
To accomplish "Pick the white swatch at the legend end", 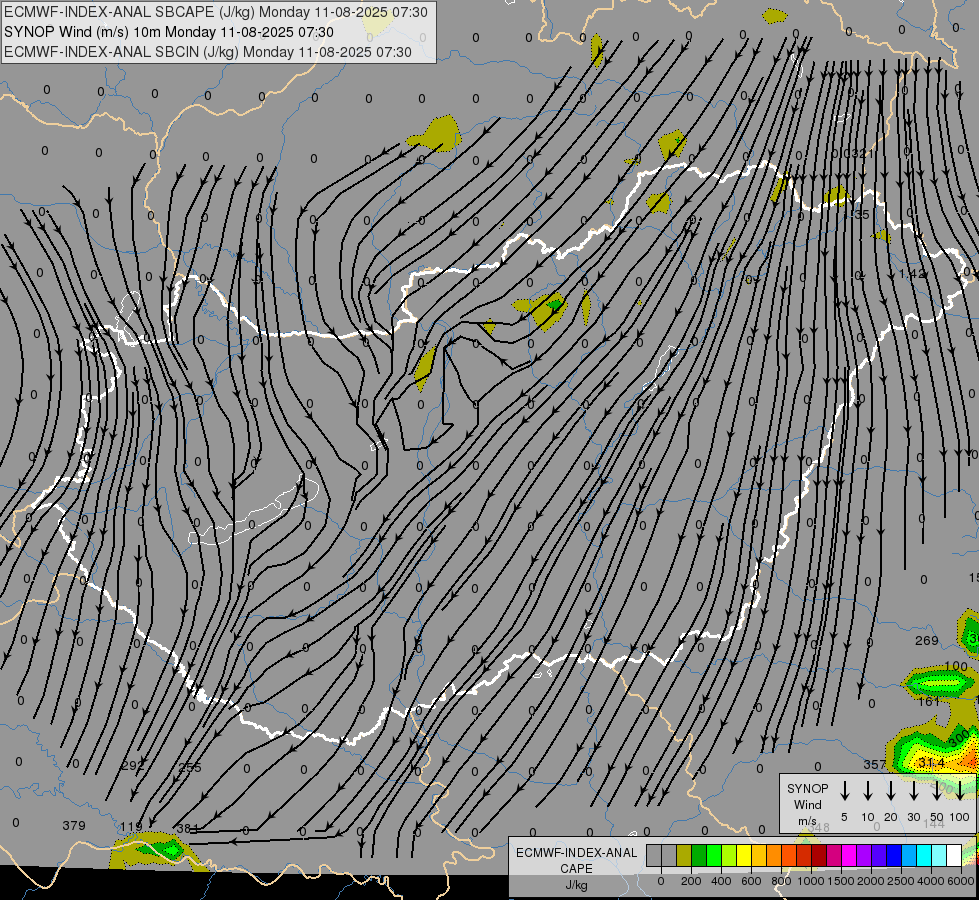I will click(x=954, y=856).
